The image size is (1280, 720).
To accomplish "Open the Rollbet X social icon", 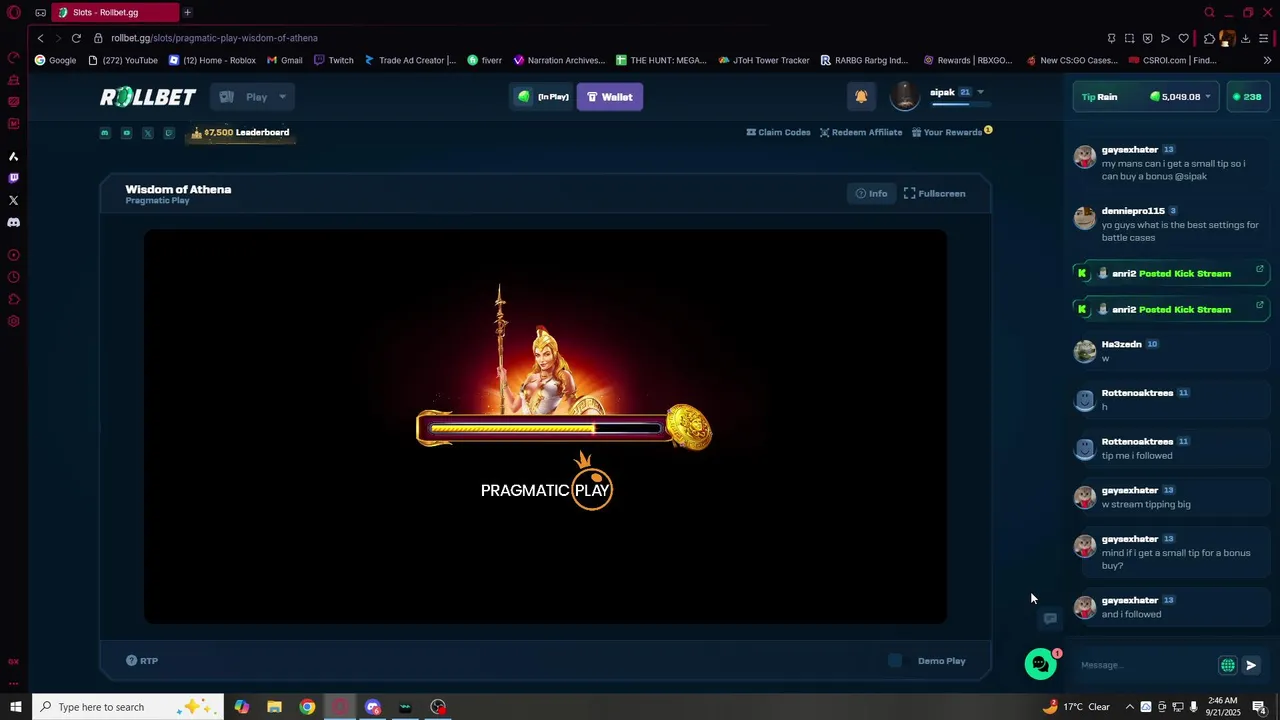I will [x=147, y=132].
